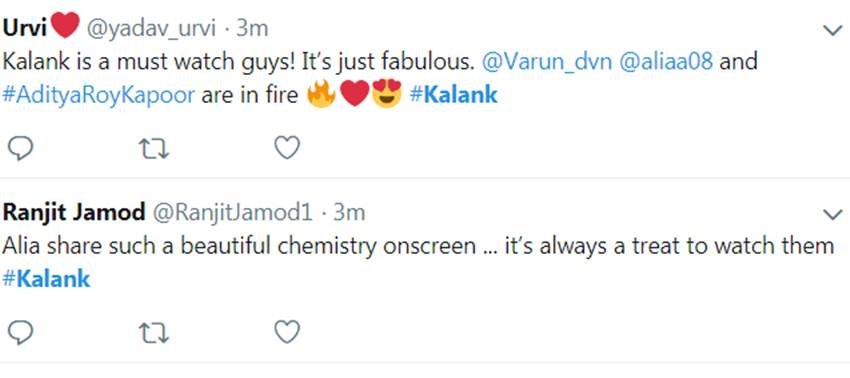Open Ranjit Jamod's profile name
Image resolution: width=850 pixels, height=378 pixels.
[74, 213]
